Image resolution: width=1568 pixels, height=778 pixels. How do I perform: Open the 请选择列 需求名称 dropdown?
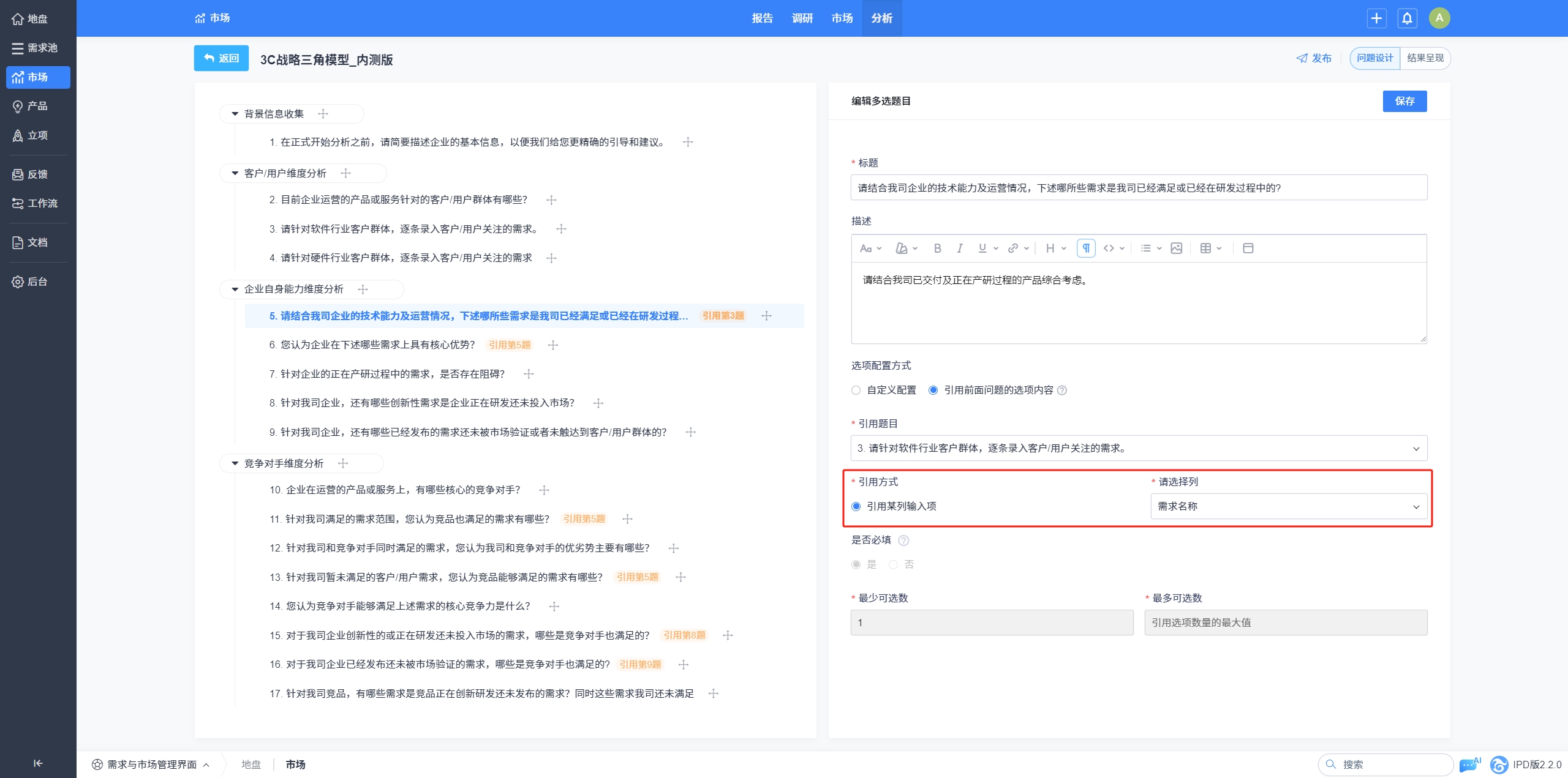point(1289,506)
